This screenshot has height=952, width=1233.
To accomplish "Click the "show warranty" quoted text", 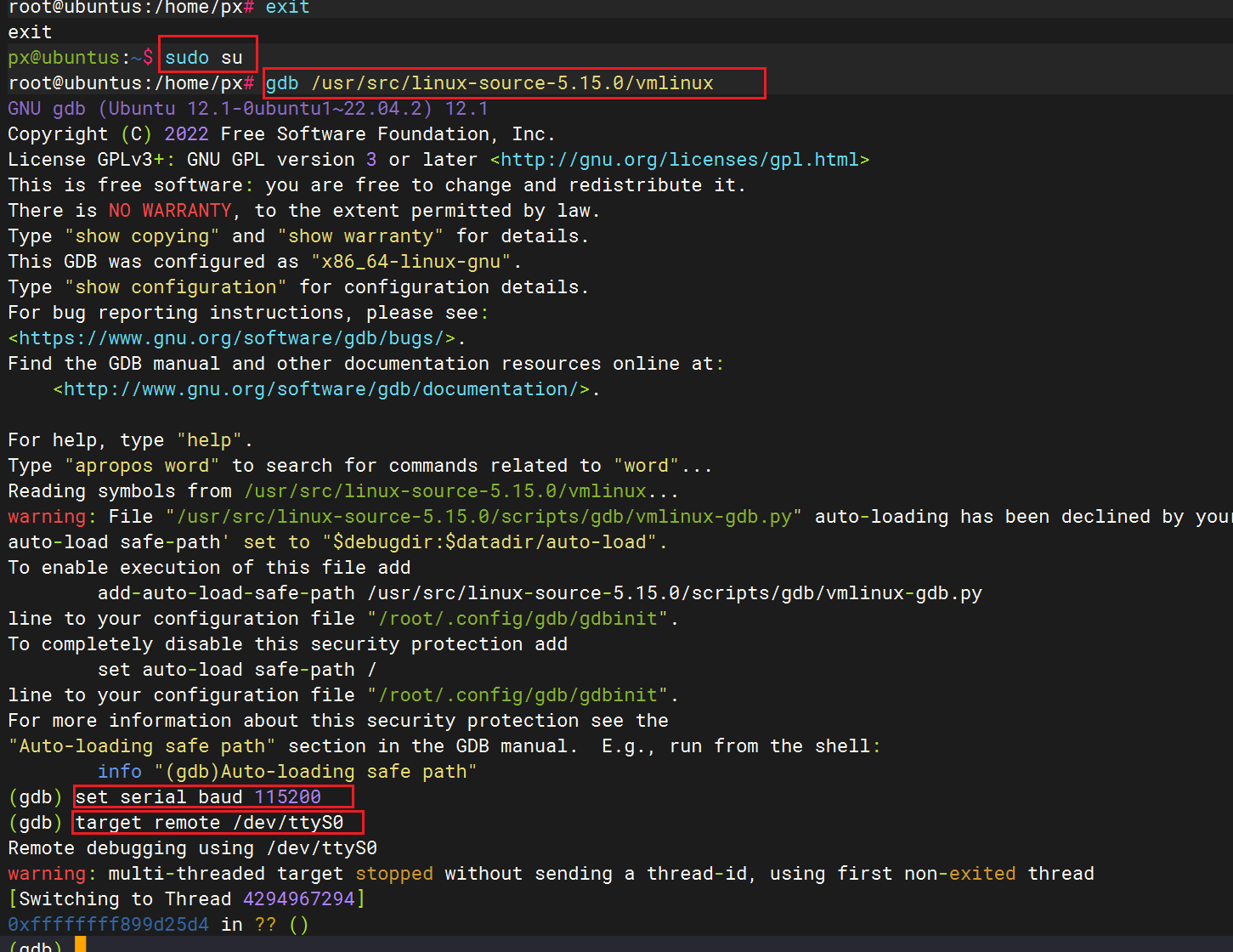I will click(360, 236).
